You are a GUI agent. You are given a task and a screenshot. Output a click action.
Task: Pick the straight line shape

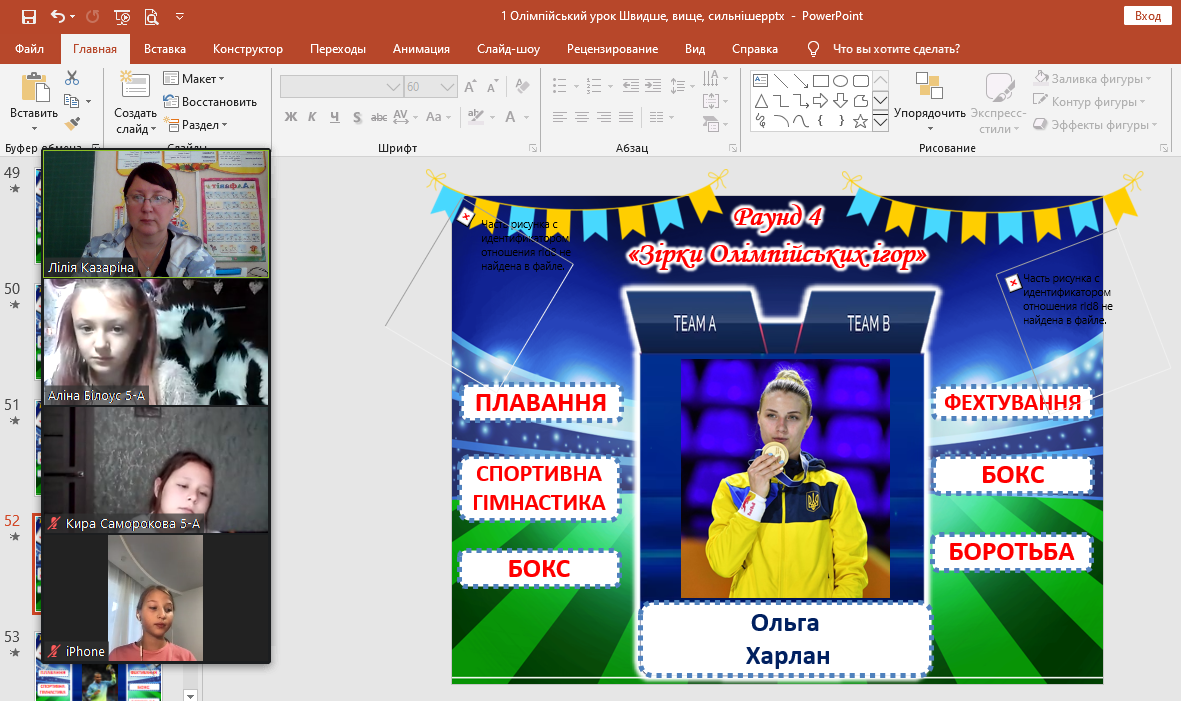tap(781, 81)
